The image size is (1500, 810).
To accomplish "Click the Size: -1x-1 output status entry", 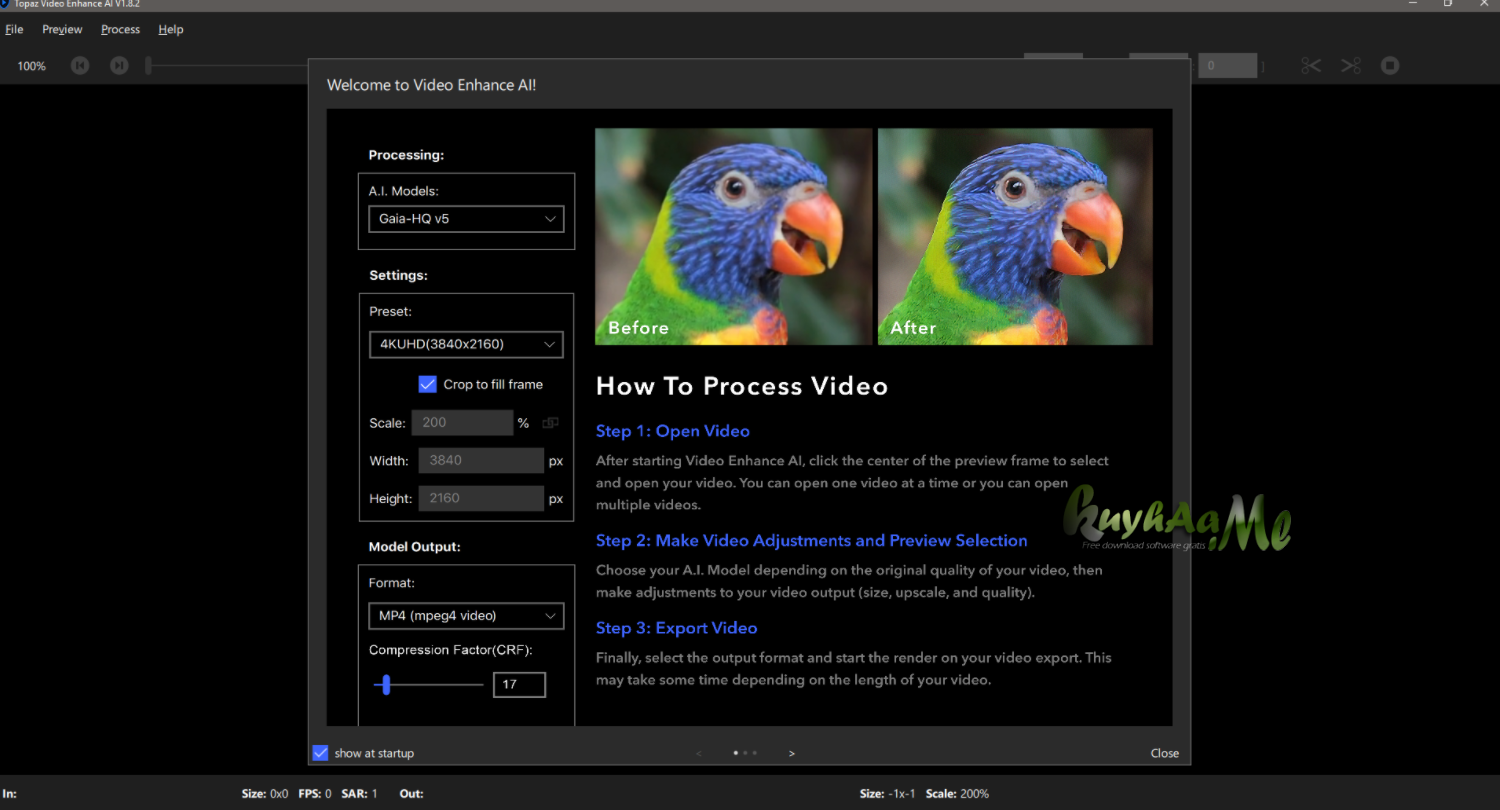I will pos(888,794).
